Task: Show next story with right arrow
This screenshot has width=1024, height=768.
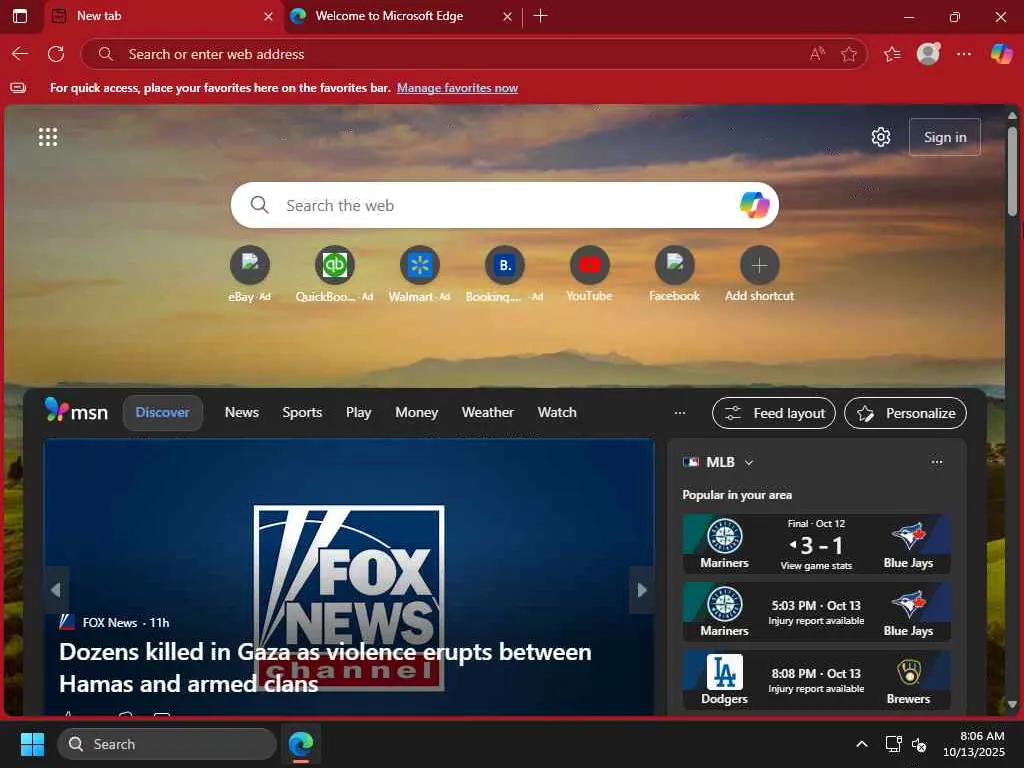Action: tap(641, 590)
